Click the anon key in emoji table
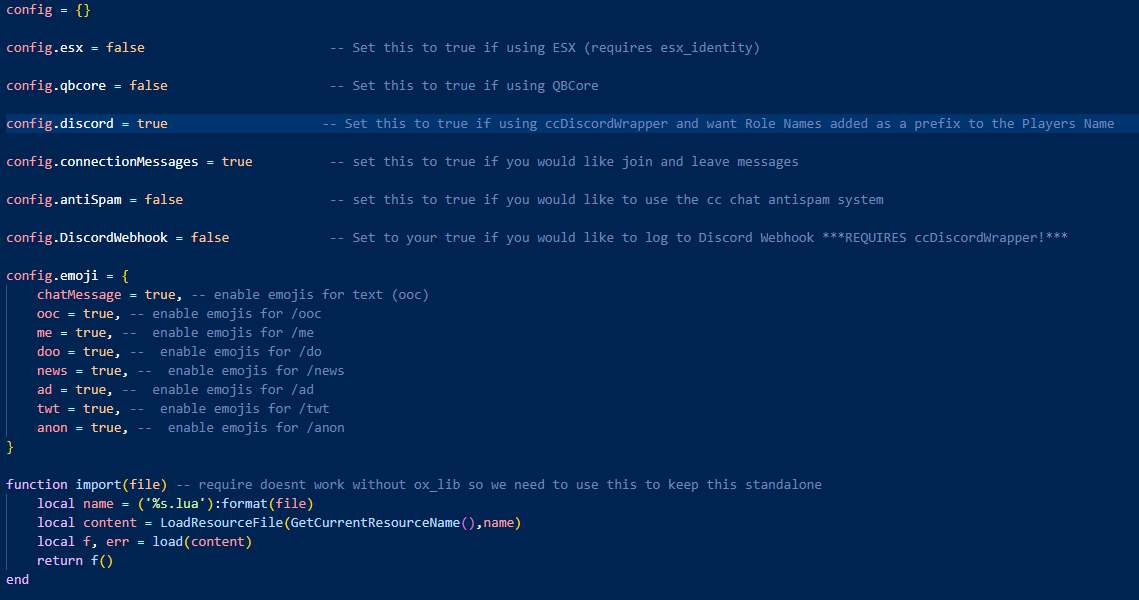The width and height of the screenshot is (1139, 600). 52,428
